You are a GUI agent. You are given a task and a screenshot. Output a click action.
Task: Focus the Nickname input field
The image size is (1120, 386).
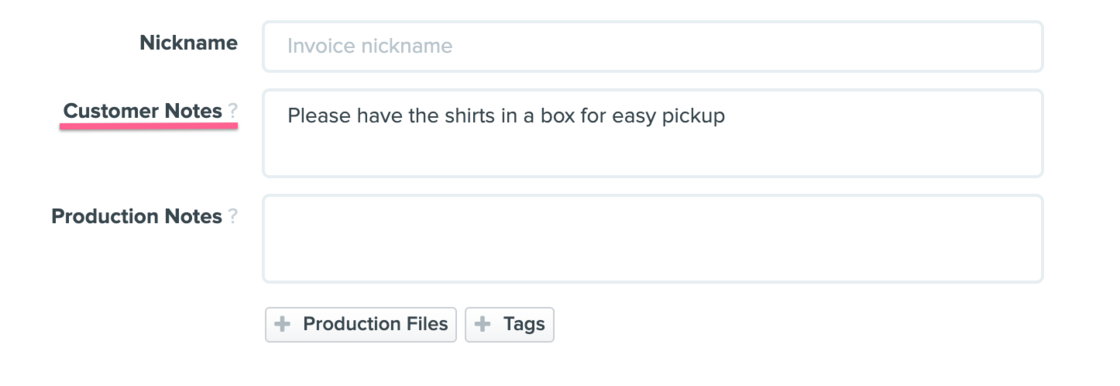pos(653,46)
